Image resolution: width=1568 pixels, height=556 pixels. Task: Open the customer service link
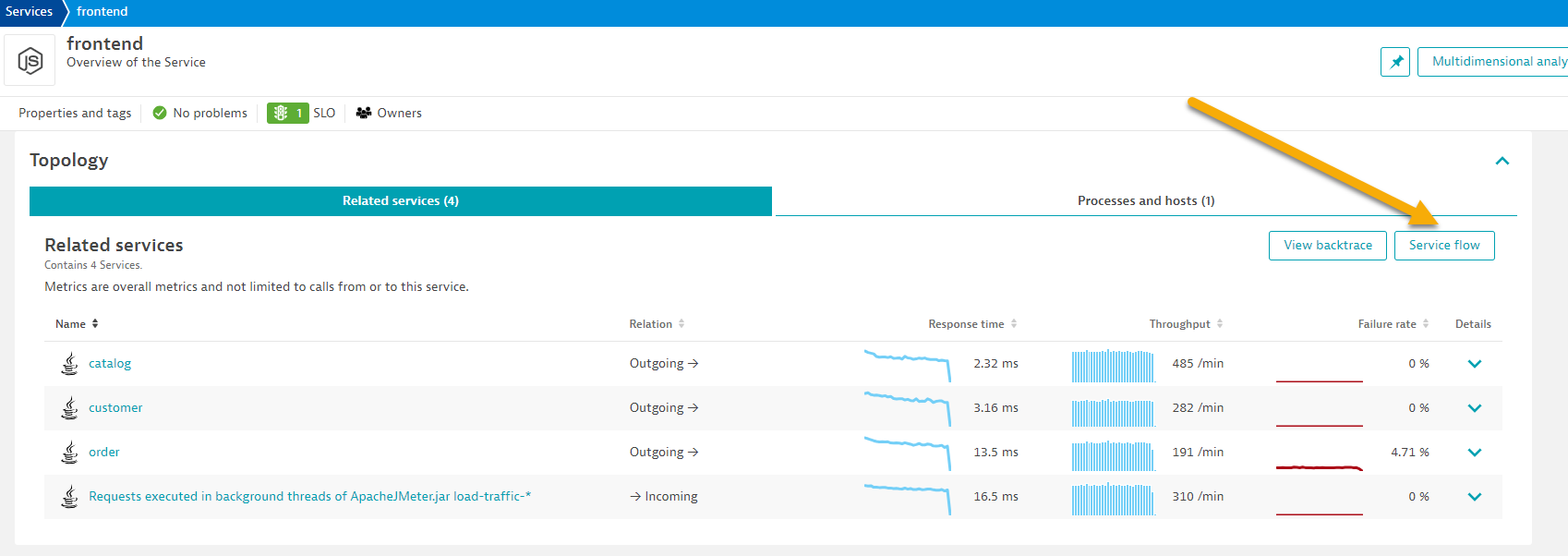coord(115,408)
